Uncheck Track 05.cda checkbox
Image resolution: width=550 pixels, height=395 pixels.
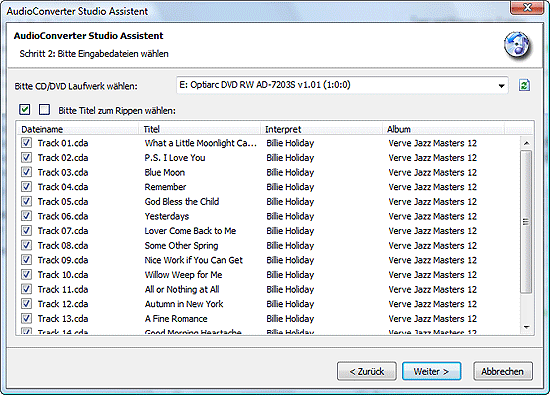click(26, 201)
